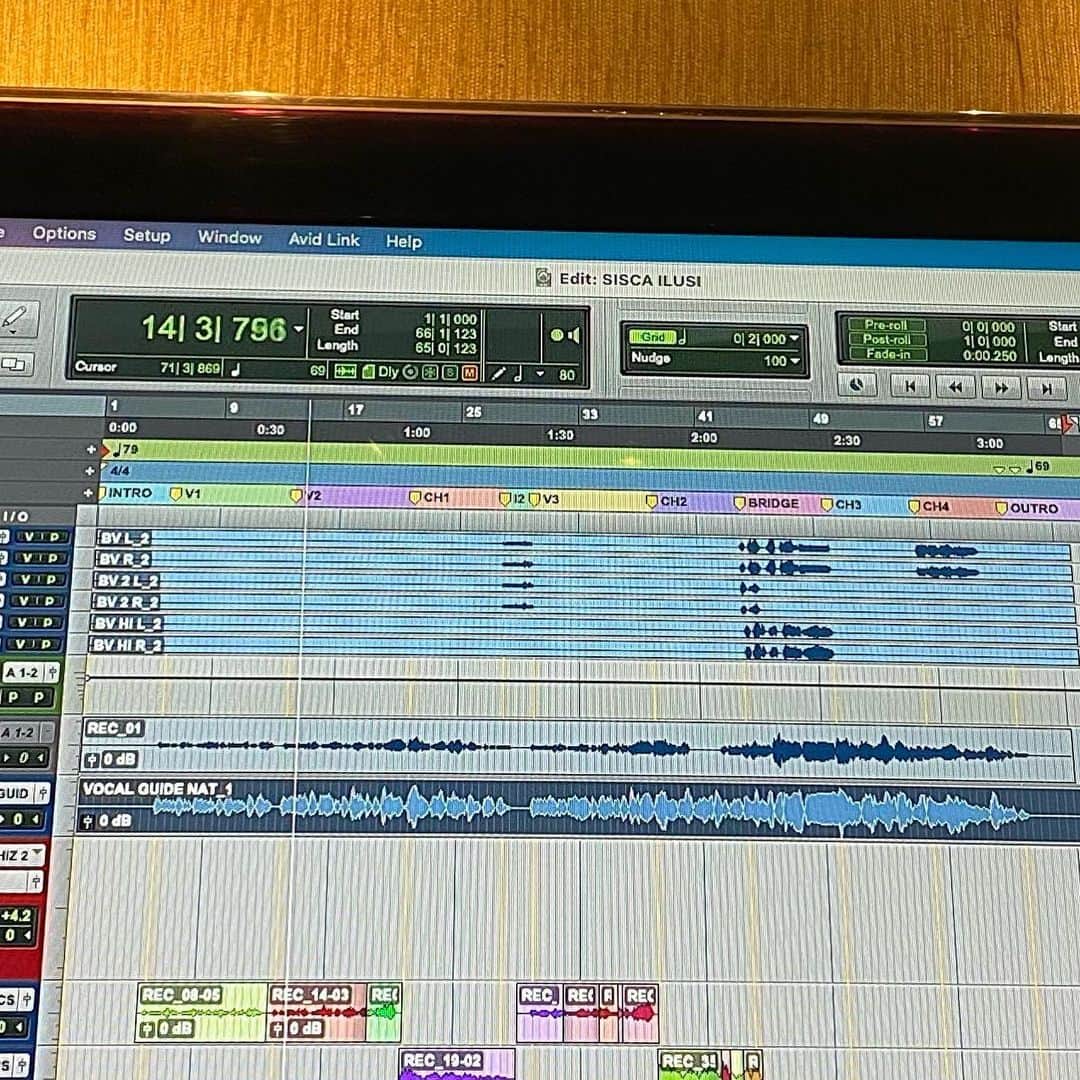This screenshot has height=1080, width=1080.
Task: Select the VOCAL GUIDE NAT_1 clip
Action: click(x=578, y=809)
